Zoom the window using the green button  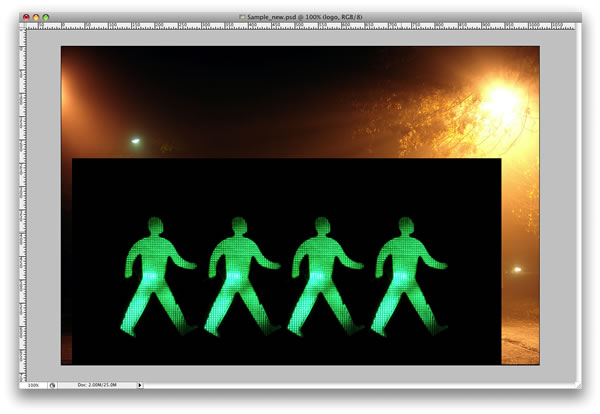pos(46,17)
